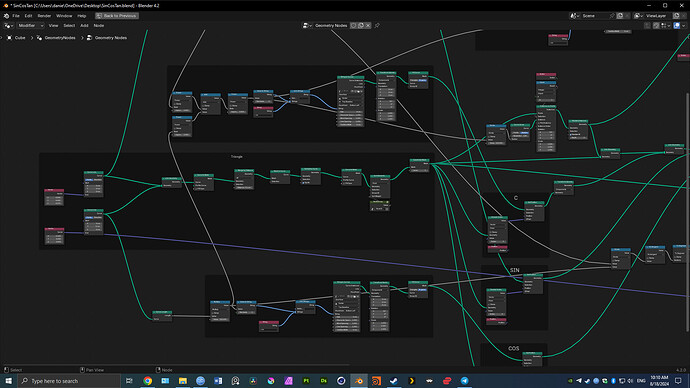Click the SIN frame label
Screen dimensions: 690x388
514,270
